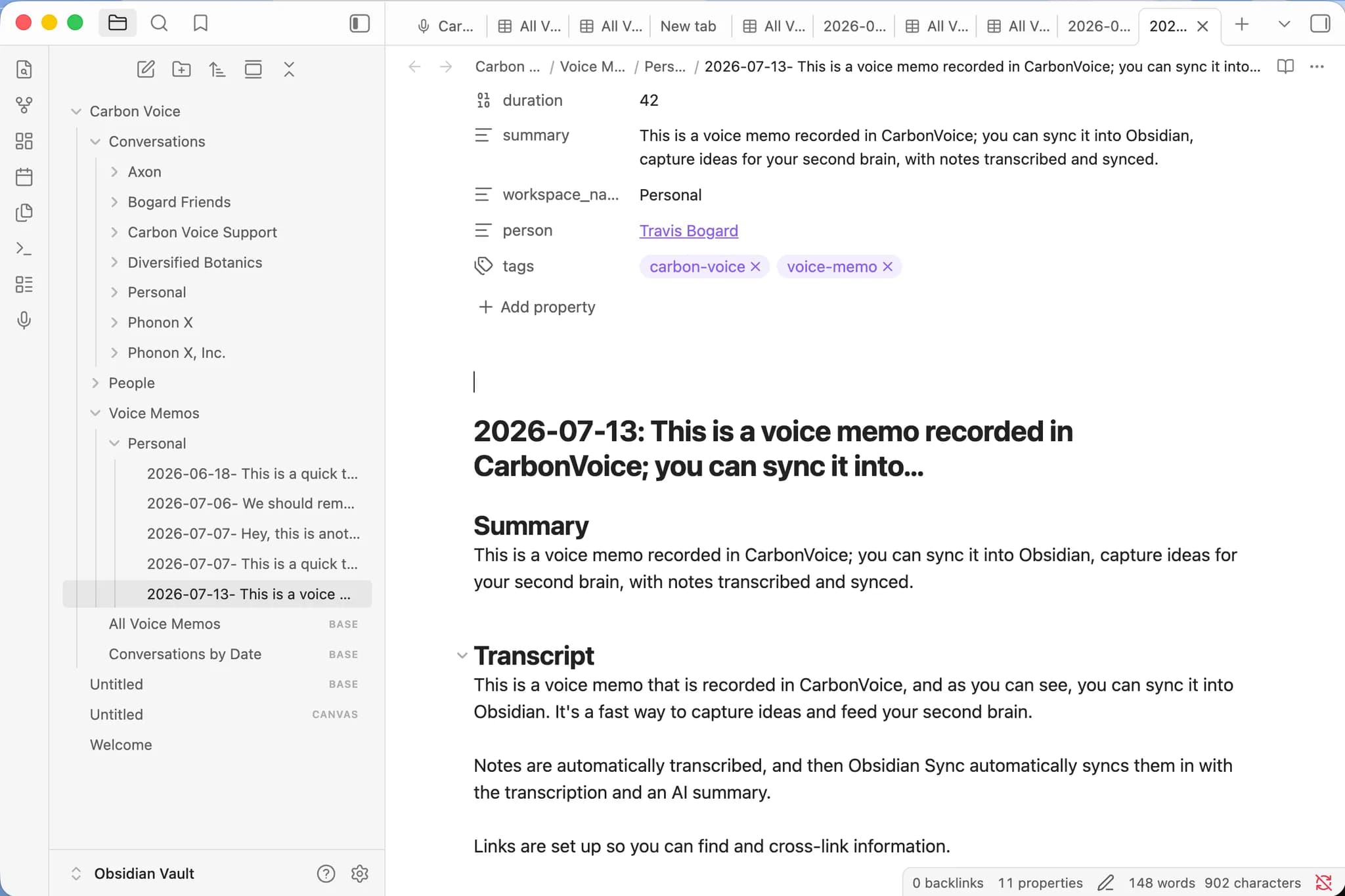
Task: Change file sort order icon
Action: [x=217, y=69]
